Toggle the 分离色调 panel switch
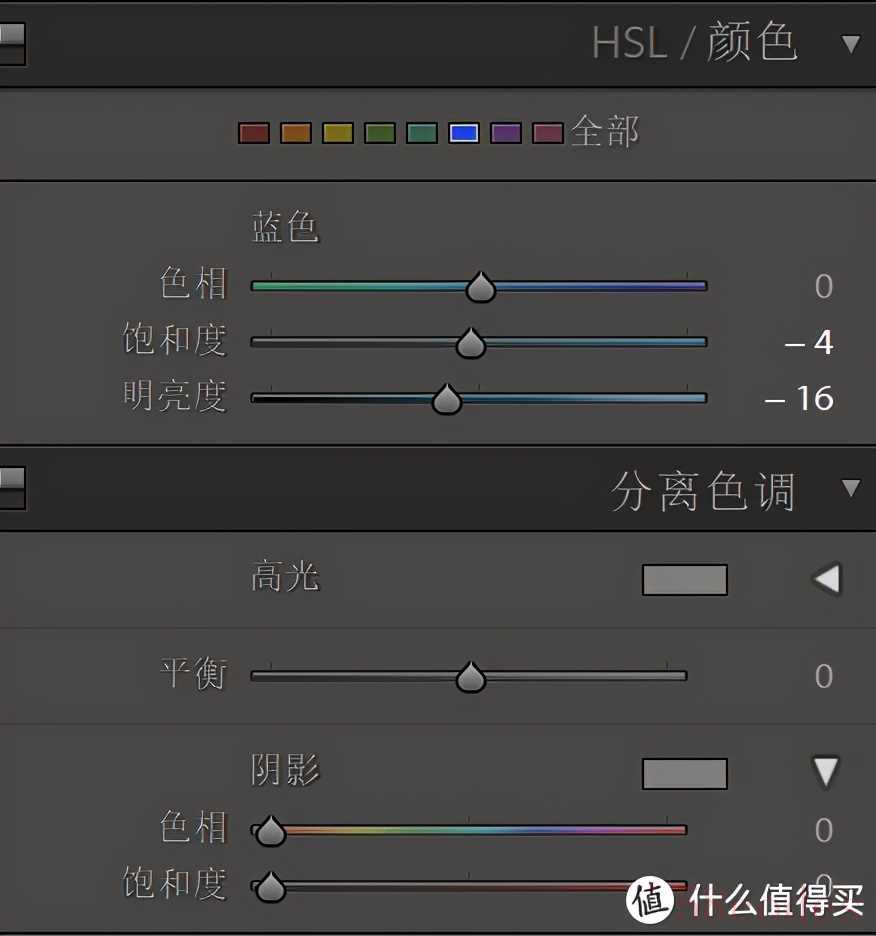The height and width of the screenshot is (936, 876). tap(12, 489)
